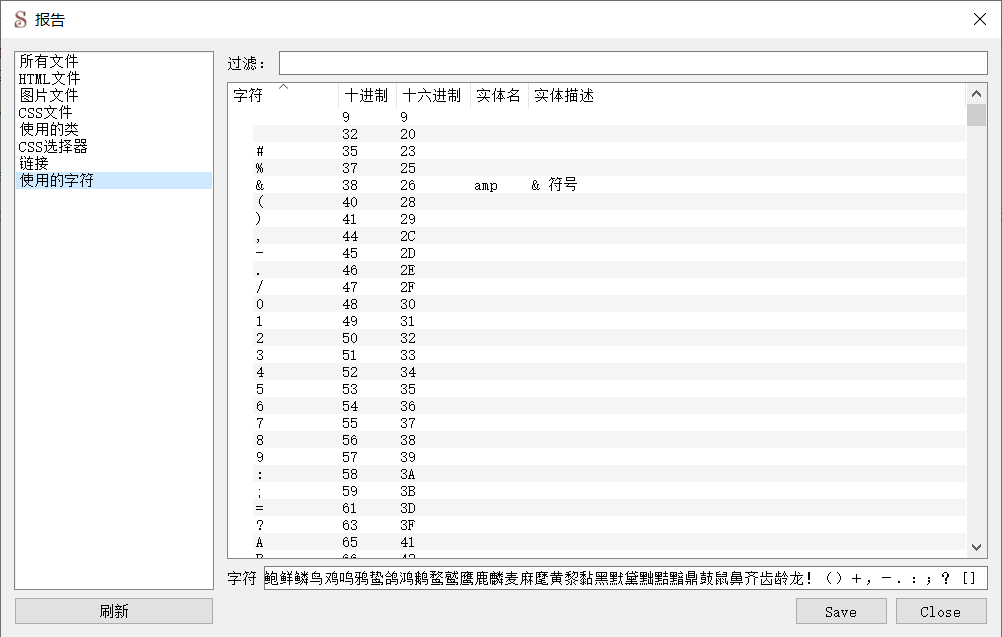Screen dimensions: 1002x637
Task: Sort by the 十进制 column header
Action: click(366, 96)
